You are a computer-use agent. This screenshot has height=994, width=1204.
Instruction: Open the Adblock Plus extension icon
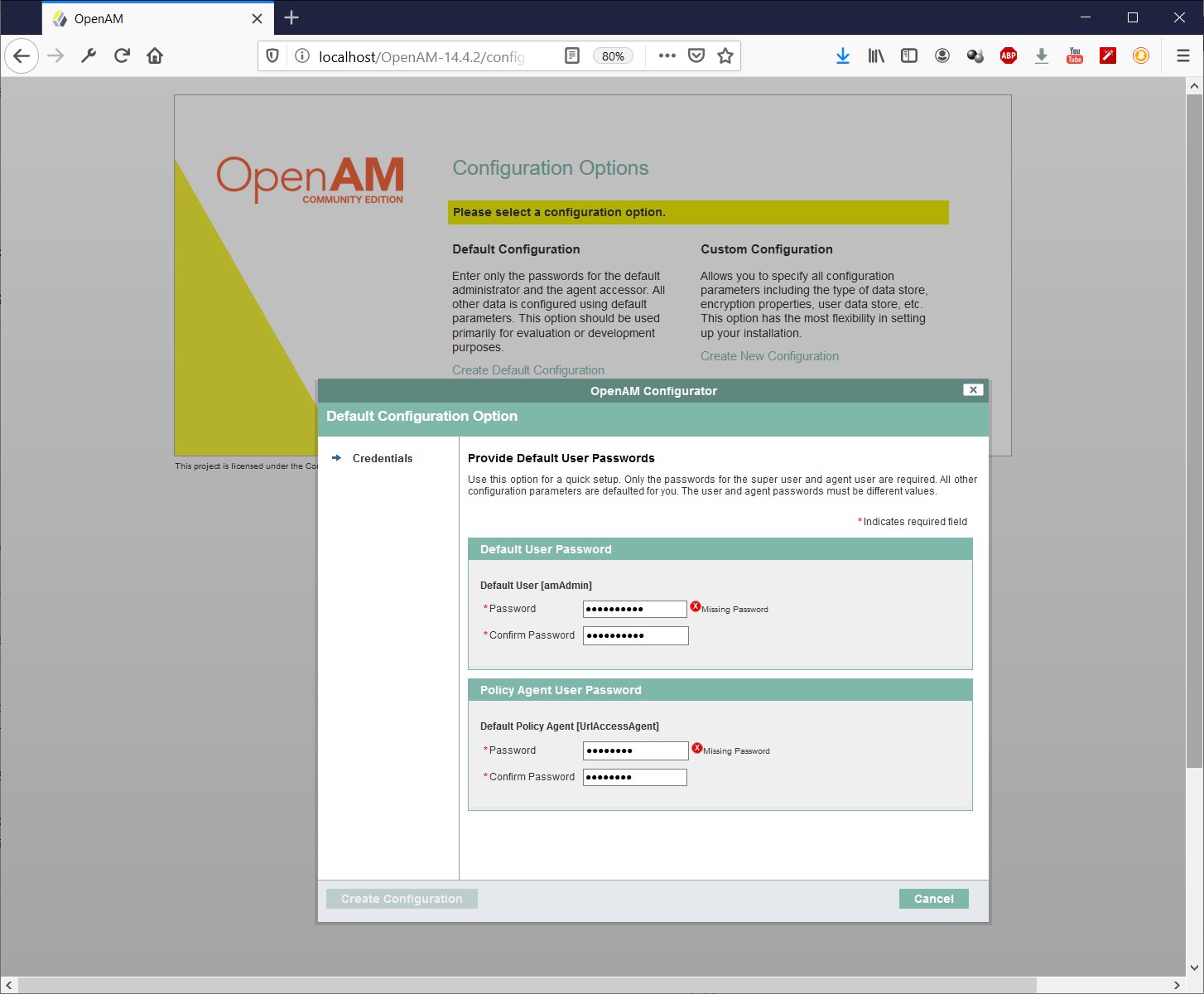1008,55
